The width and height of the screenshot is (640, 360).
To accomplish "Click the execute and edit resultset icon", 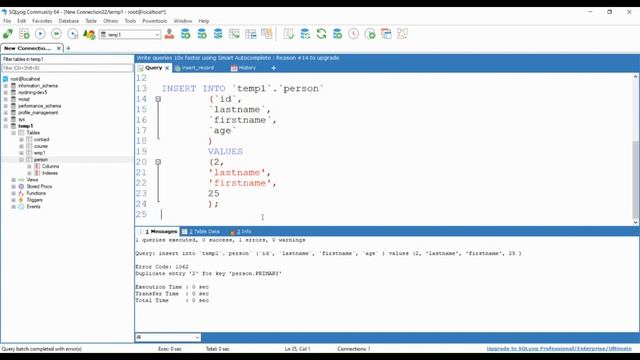I will (73, 34).
